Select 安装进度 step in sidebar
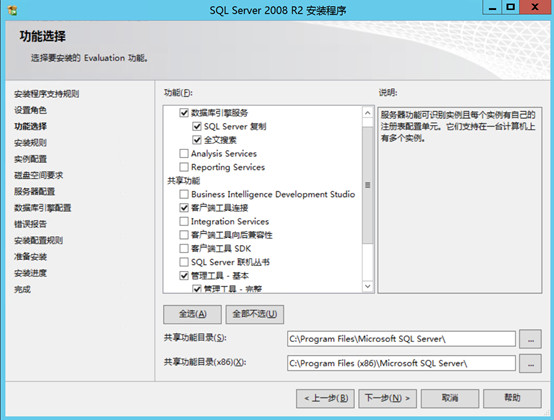Screen dimensions: 554x420 [x=30, y=273]
